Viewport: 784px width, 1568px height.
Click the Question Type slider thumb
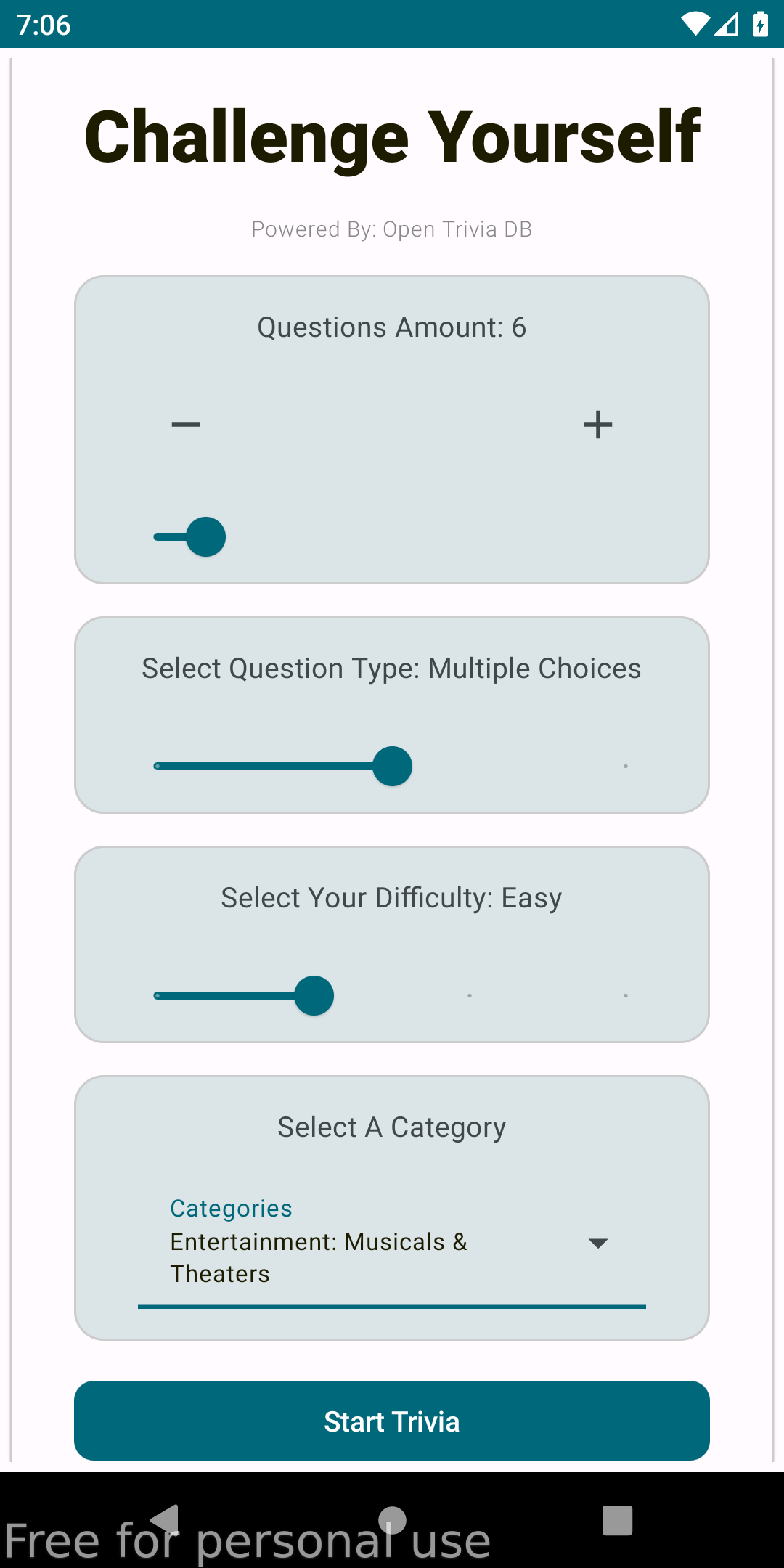393,767
